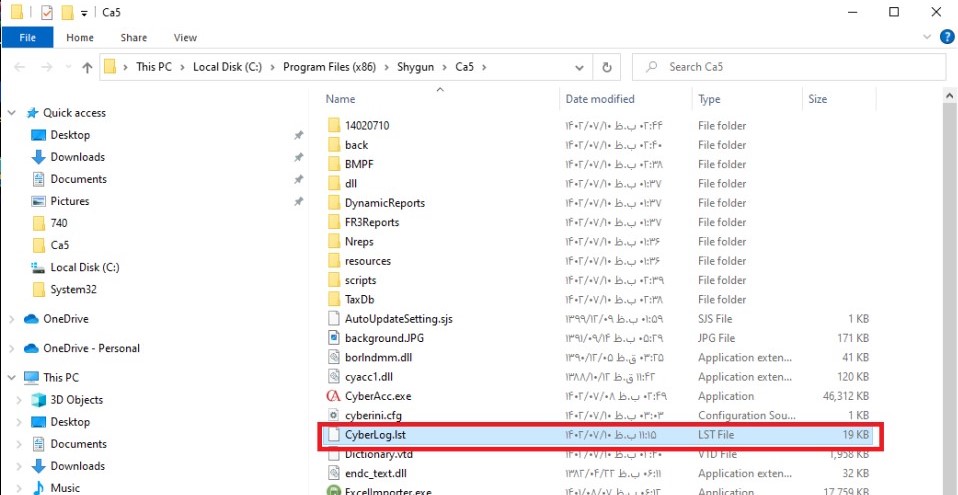Image resolution: width=958 pixels, height=495 pixels.
Task: Click the Up one level arrow
Action: 87,67
